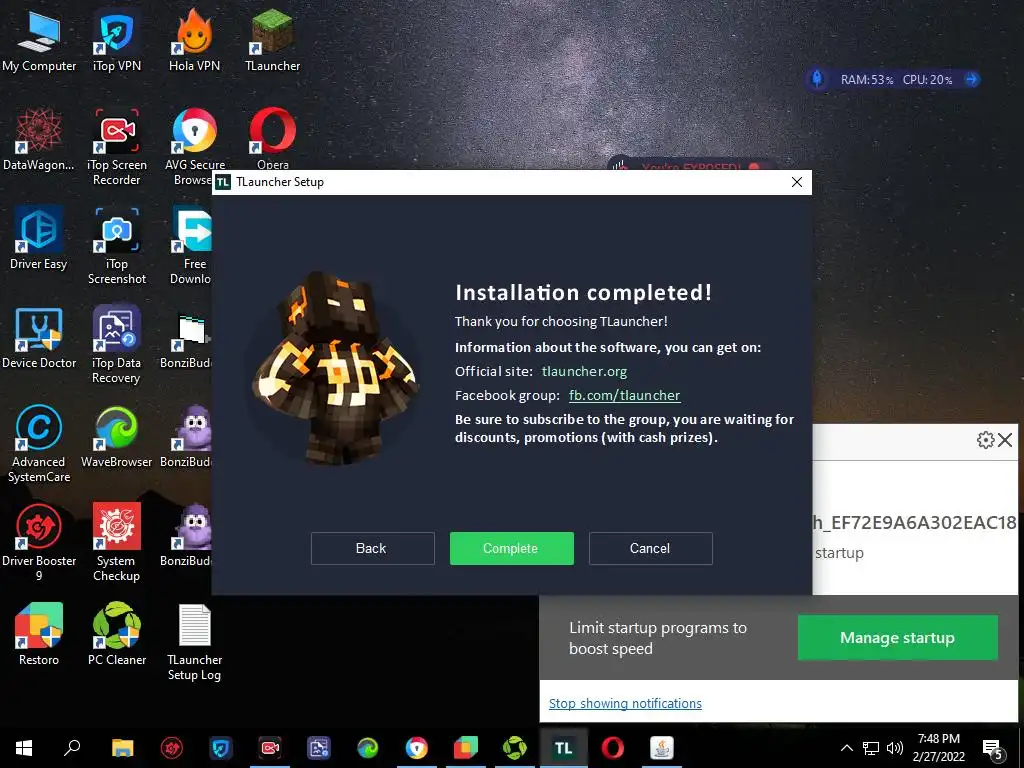1024x768 pixels.
Task: Open PC Cleaner taskbar icon
Action: click(515, 748)
